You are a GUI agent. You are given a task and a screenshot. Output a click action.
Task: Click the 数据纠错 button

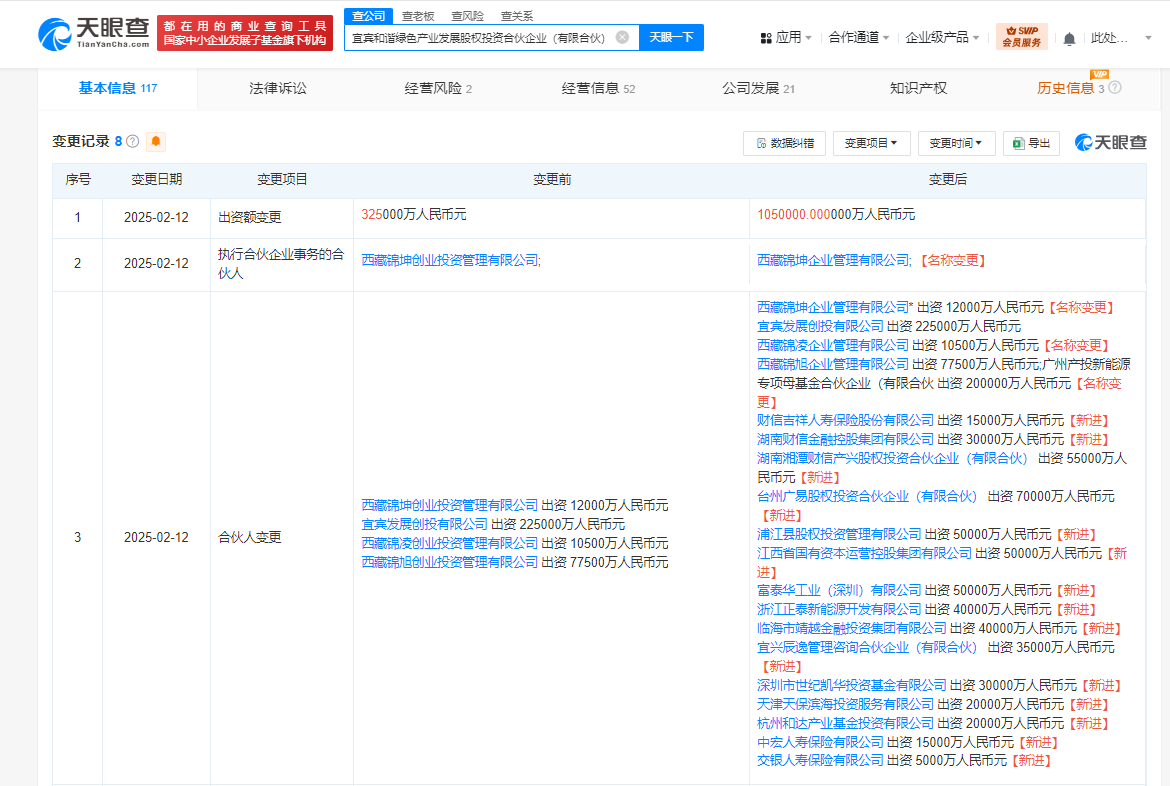point(784,143)
